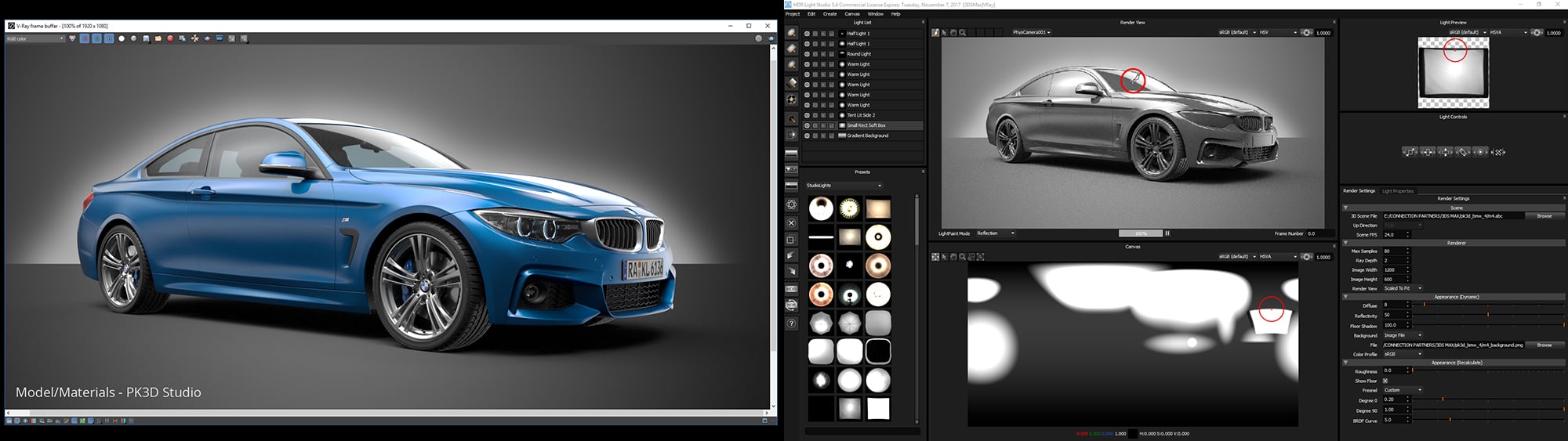
Task: Collapse the Renderer section
Action: pos(1346,243)
